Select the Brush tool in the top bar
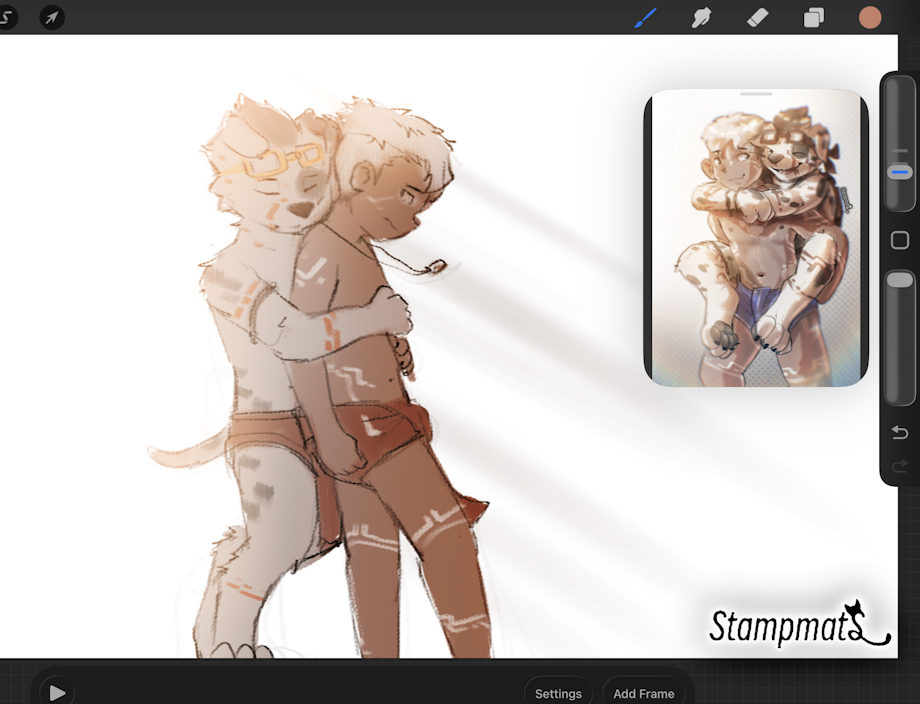 pyautogui.click(x=645, y=18)
